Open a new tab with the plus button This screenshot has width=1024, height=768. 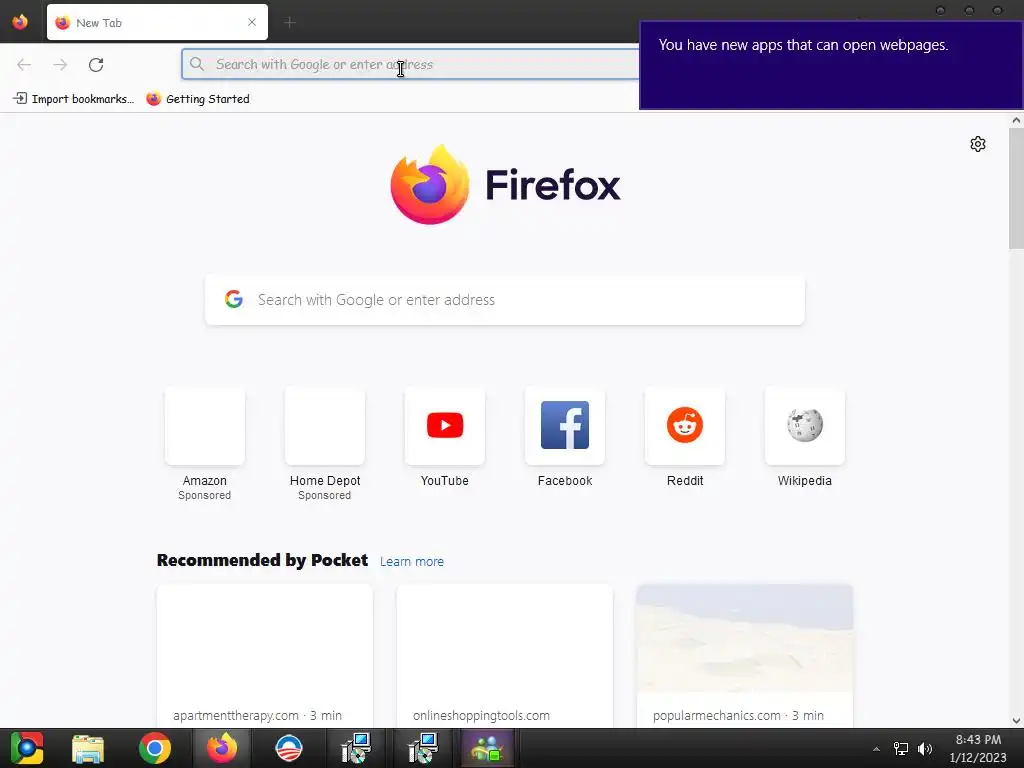289,23
